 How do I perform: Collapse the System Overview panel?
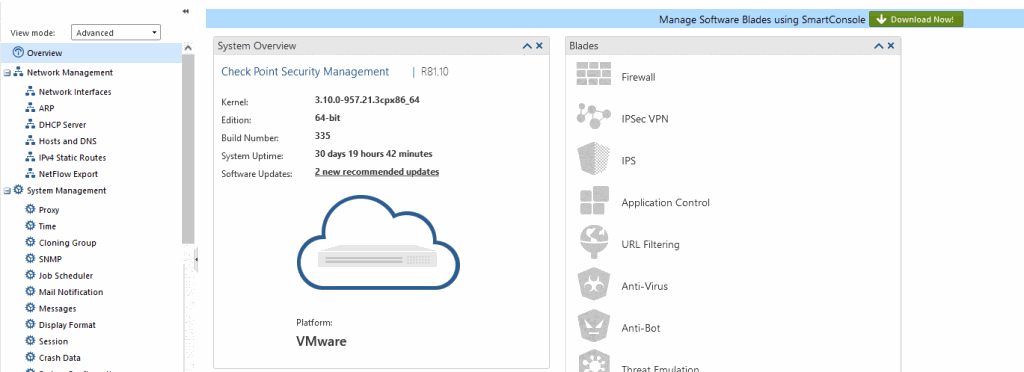point(527,46)
